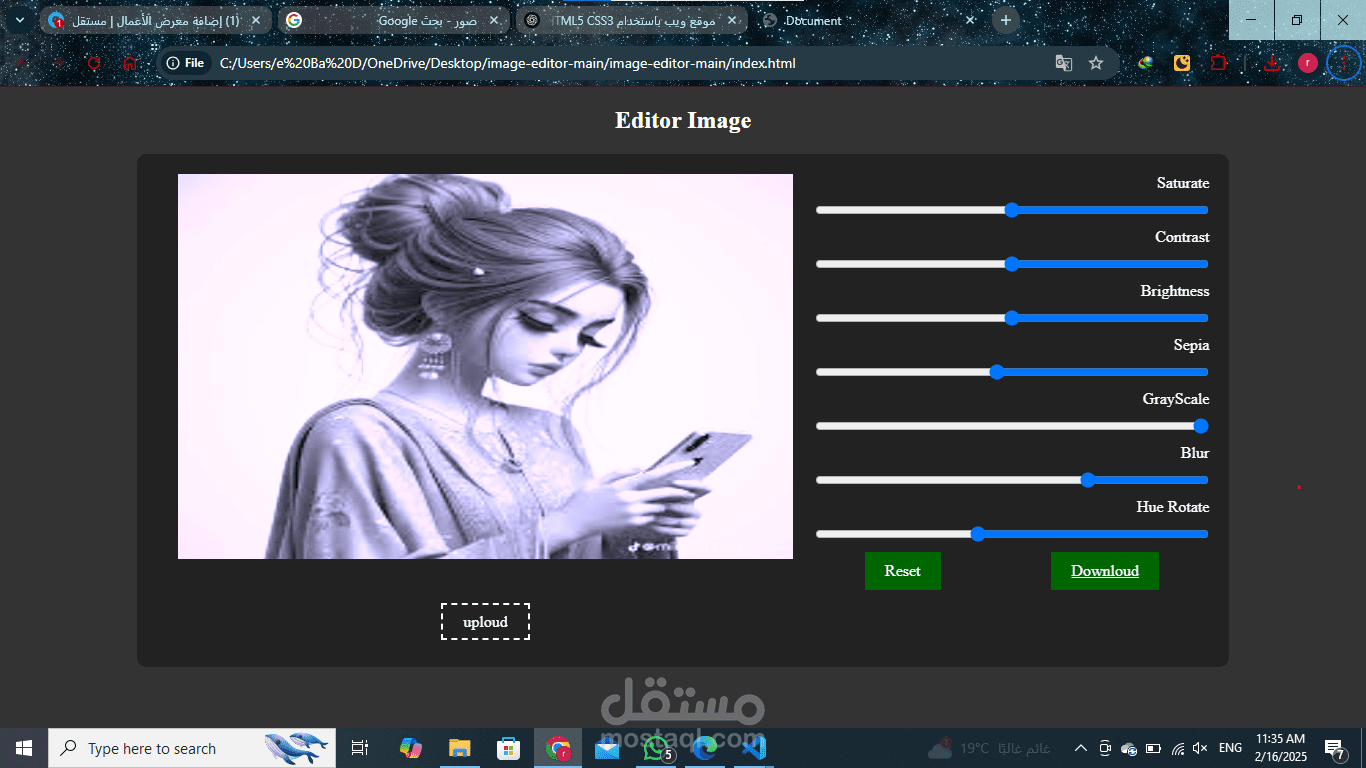Click the Editor Image heading

(x=683, y=121)
